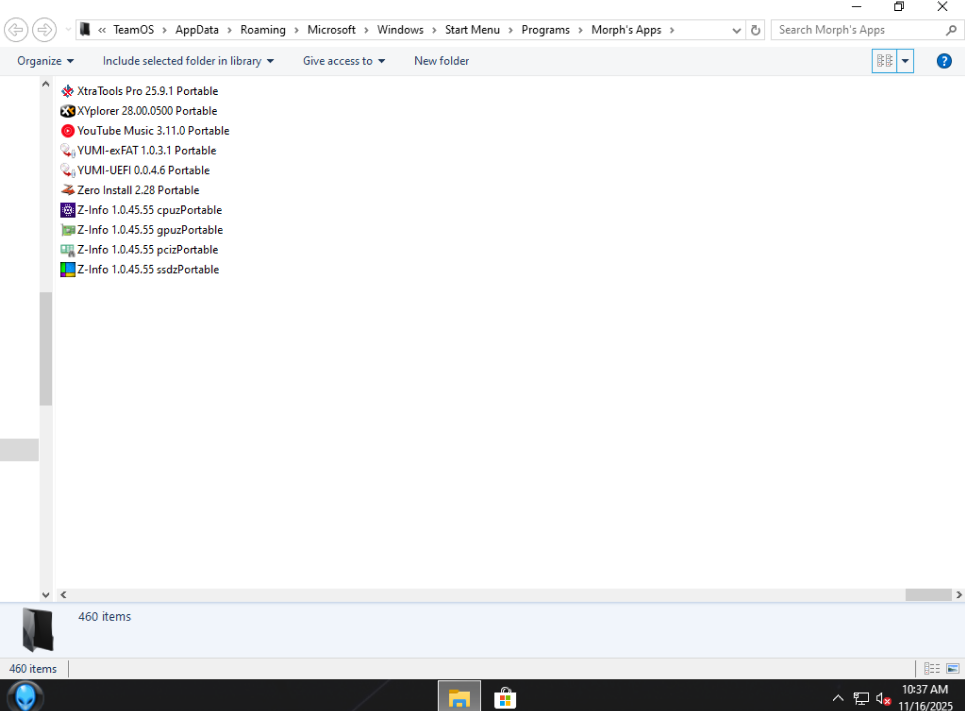Click the Back navigation arrow
965x711 pixels.
16,30
